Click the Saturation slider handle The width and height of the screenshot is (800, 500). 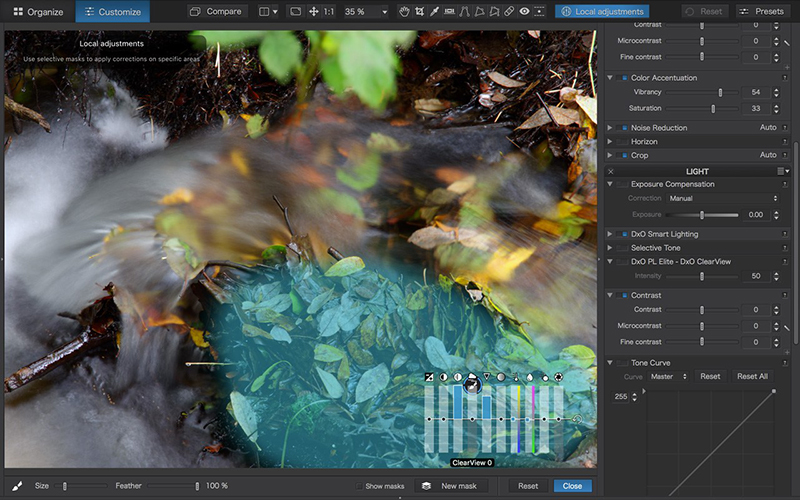click(x=713, y=109)
